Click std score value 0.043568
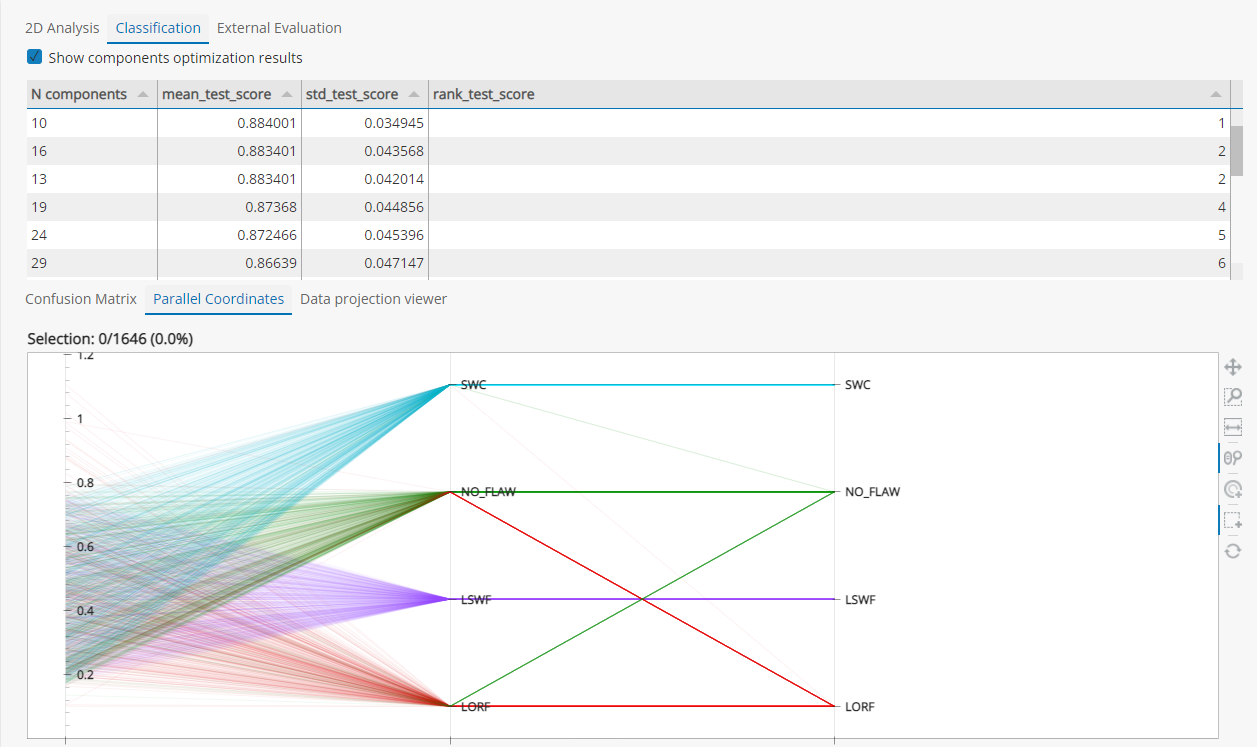 394,151
